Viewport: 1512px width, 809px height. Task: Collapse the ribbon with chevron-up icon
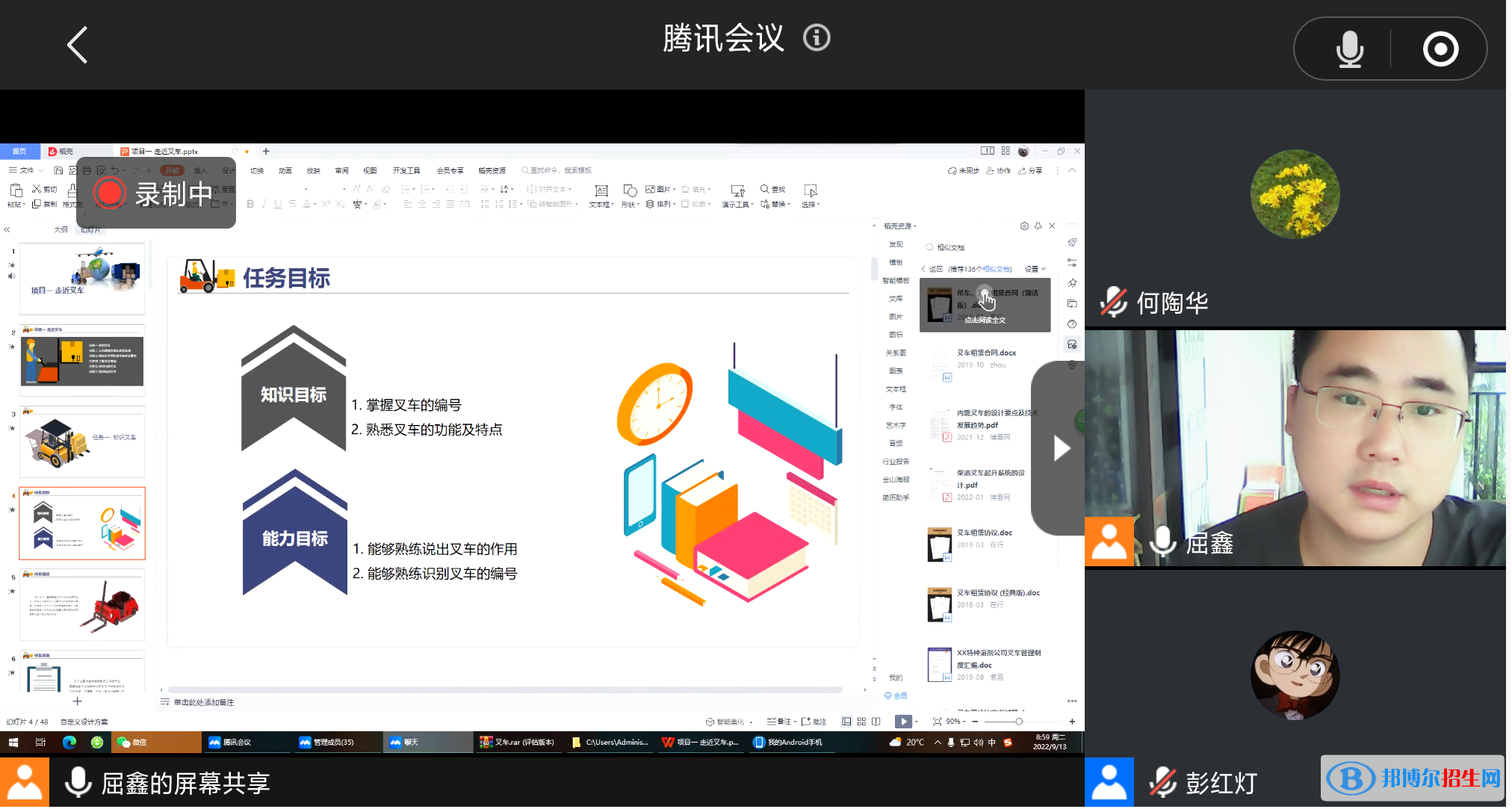point(1072,170)
